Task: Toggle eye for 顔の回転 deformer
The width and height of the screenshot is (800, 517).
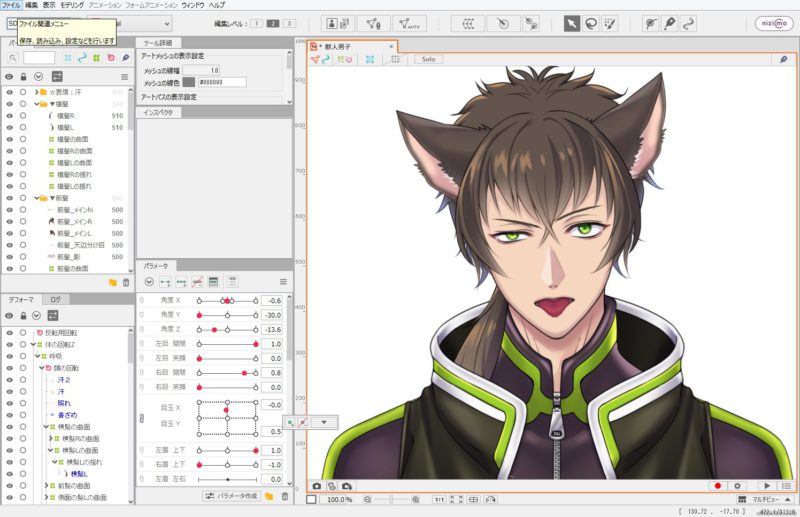Action: (9, 368)
